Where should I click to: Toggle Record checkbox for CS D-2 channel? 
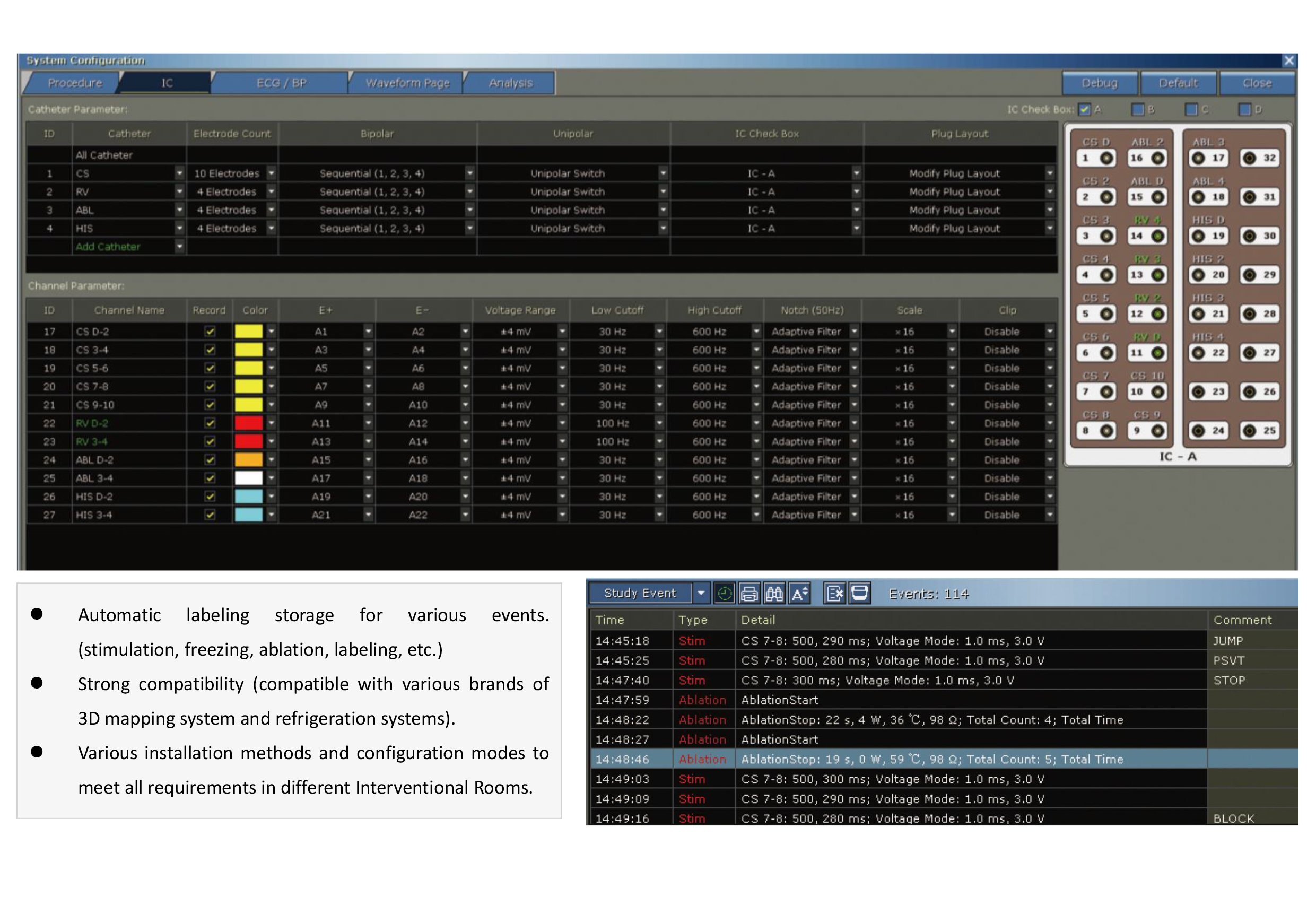click(211, 332)
